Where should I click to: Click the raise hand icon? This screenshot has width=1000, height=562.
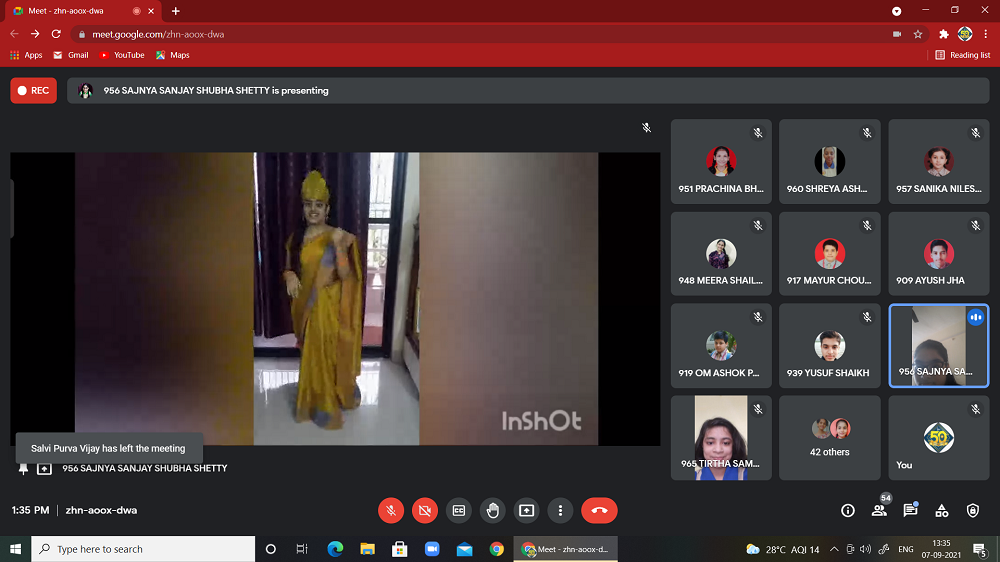pos(492,510)
